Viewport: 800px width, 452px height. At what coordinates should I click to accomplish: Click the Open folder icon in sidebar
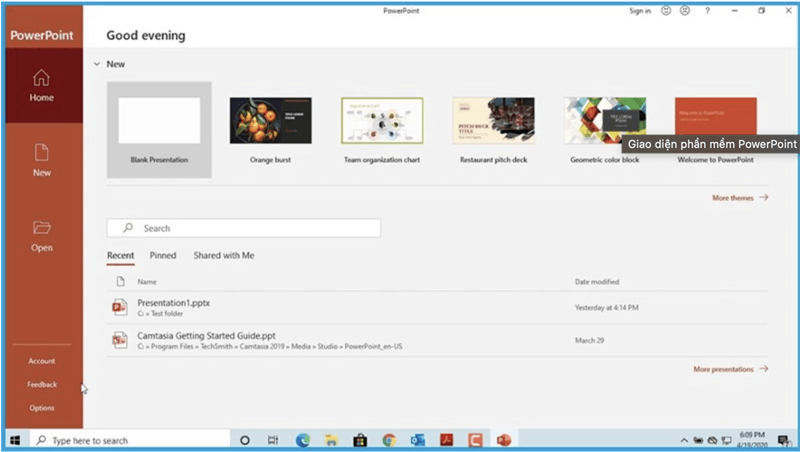(41, 228)
